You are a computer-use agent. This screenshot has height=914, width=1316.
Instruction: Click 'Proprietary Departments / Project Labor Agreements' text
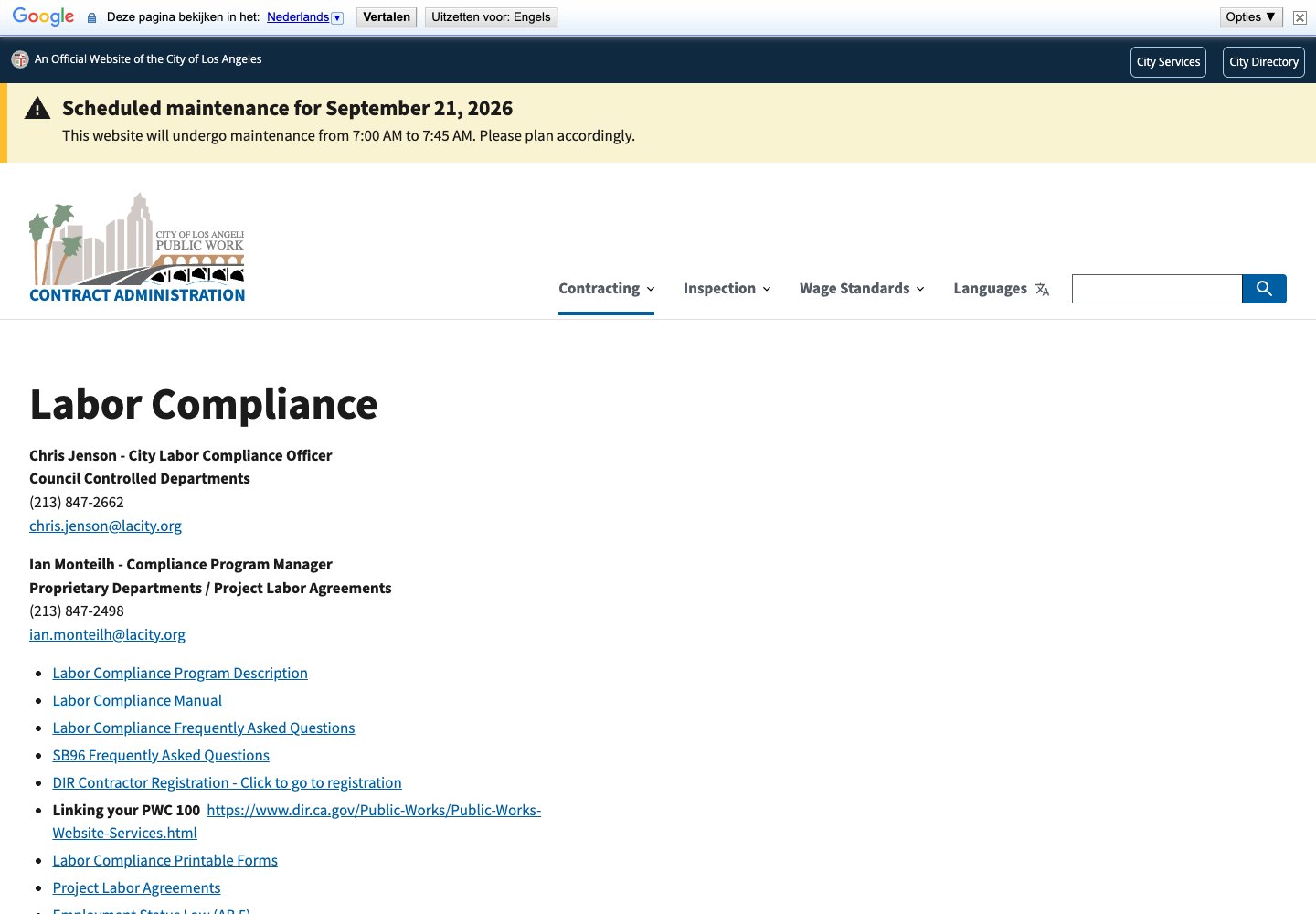210,588
